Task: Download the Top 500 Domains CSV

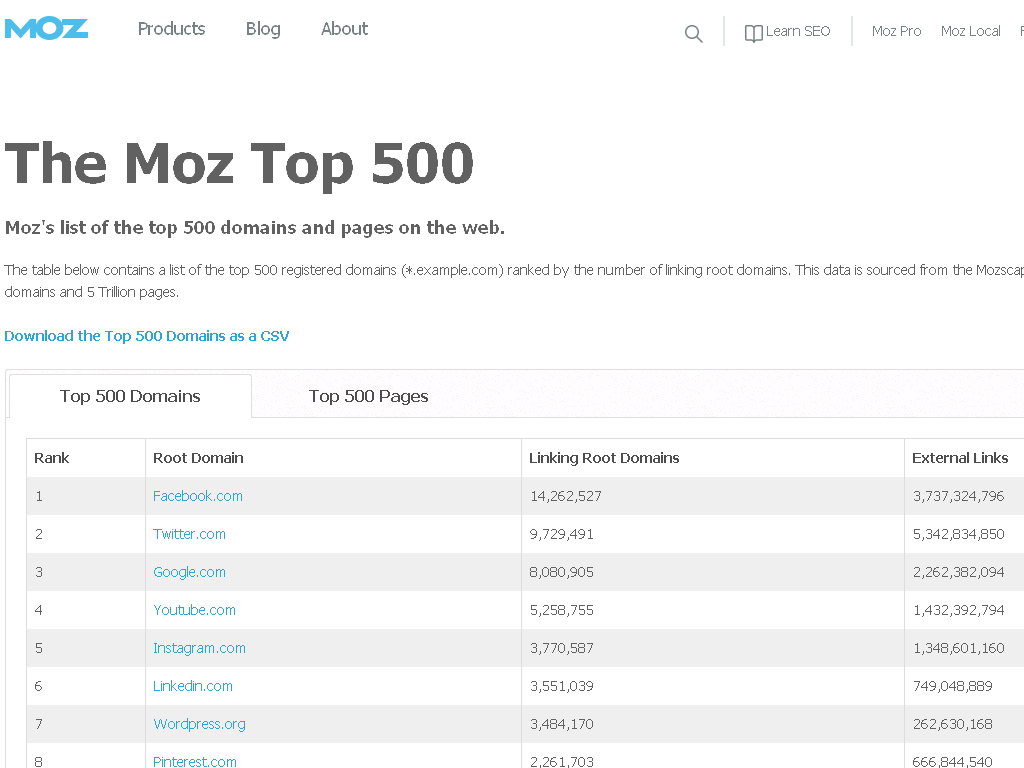Action: coord(146,336)
